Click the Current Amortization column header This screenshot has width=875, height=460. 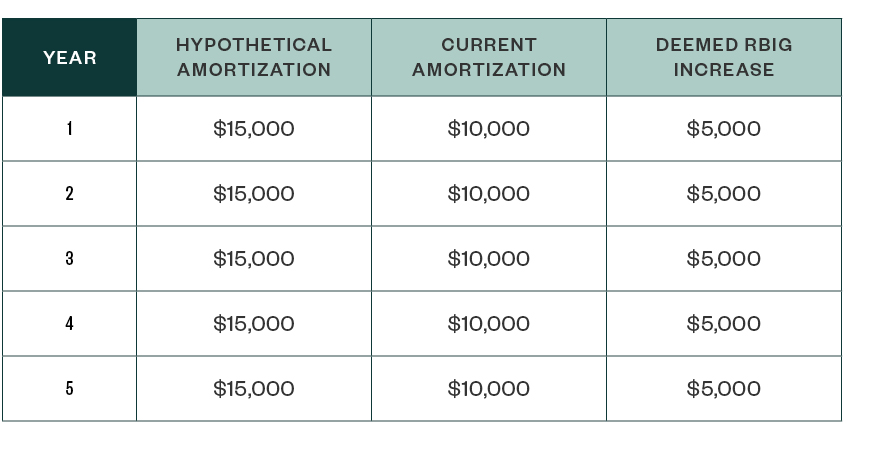coord(488,58)
